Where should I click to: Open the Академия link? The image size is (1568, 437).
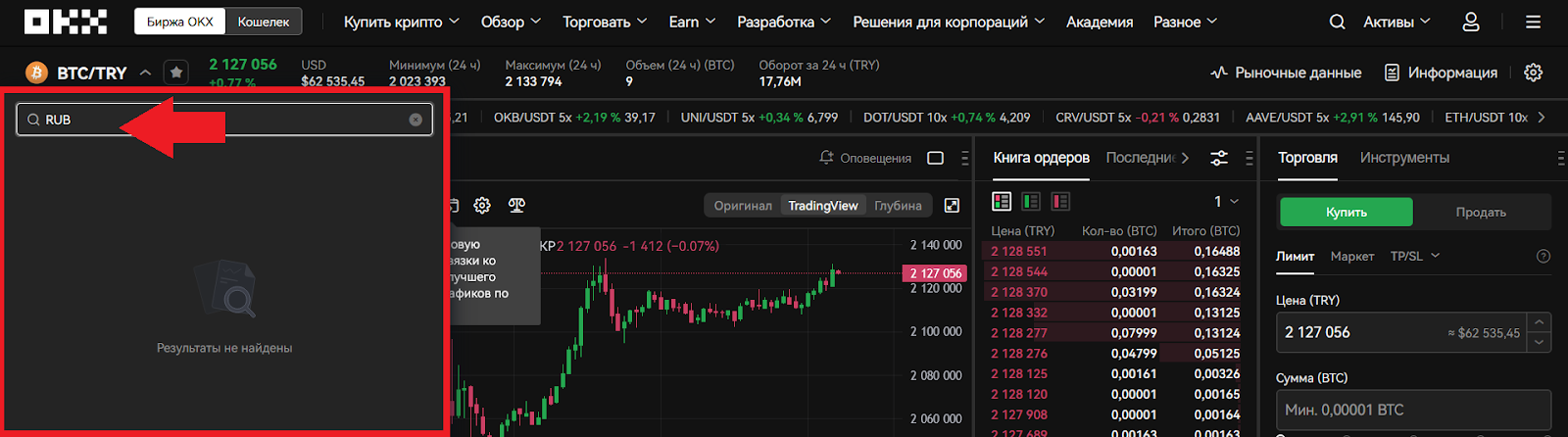point(1099,22)
